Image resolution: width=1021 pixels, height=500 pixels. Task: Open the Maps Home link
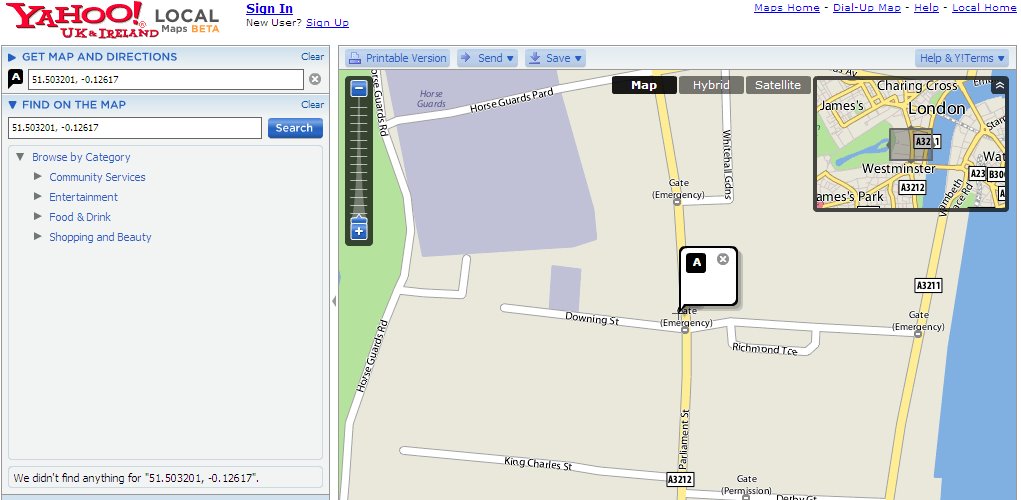click(787, 8)
